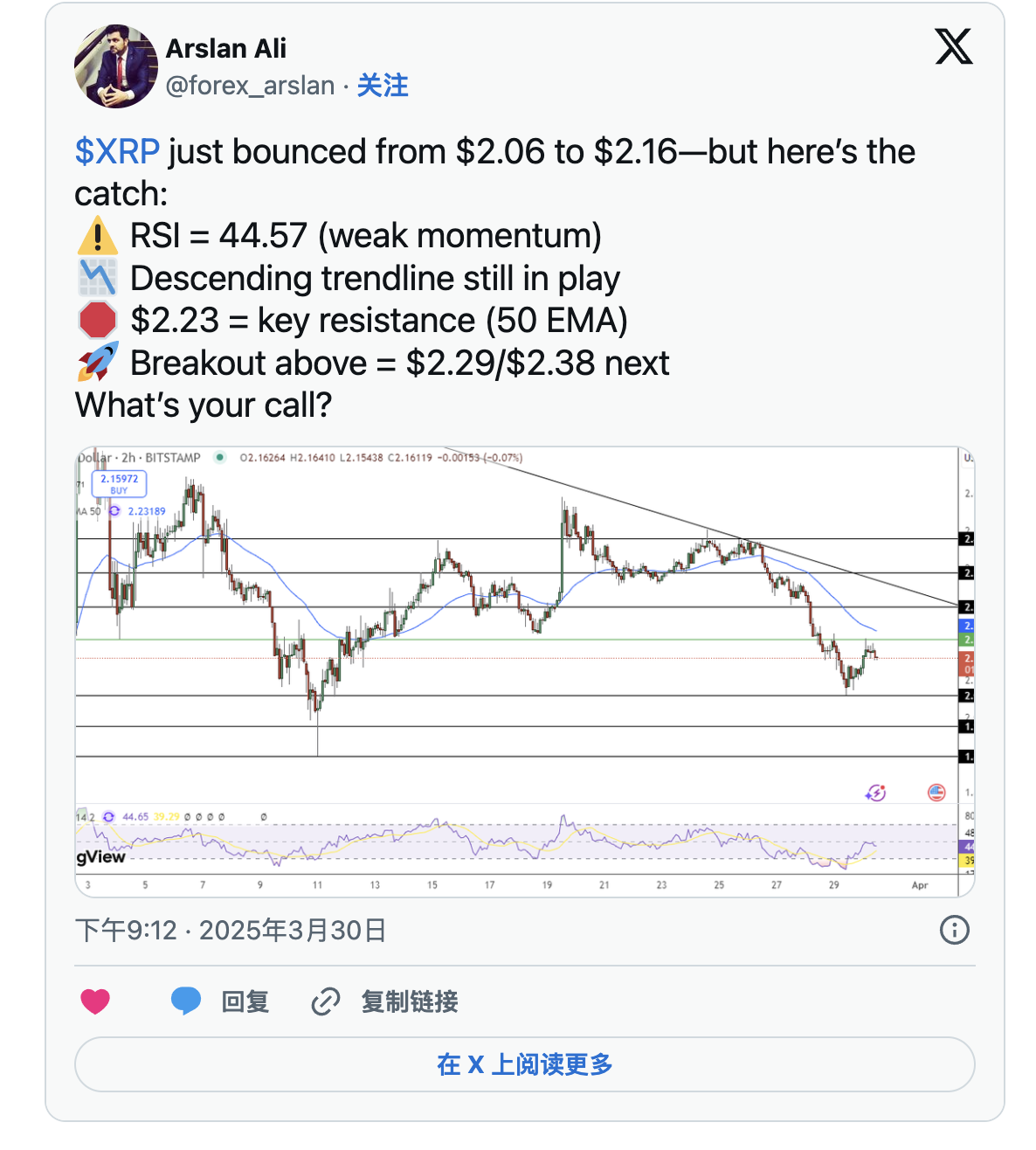This screenshot has height=1150, width=1036.
Task: Click the X logo in the corner
Action: [x=954, y=46]
